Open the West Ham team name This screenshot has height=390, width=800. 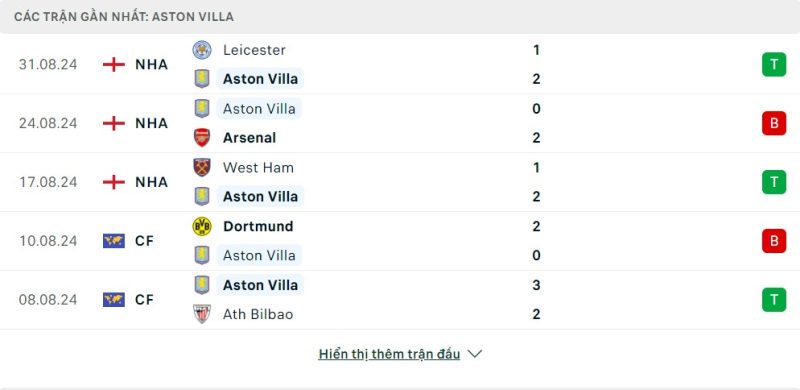click(x=258, y=167)
